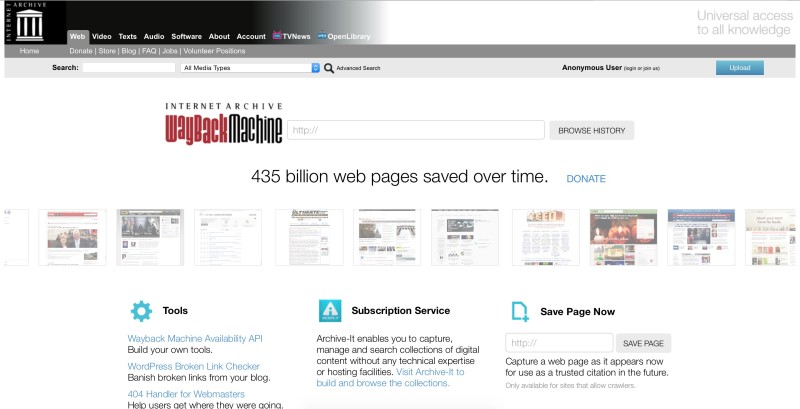
Task: Open the Donate link in subnav
Action: click(x=81, y=51)
